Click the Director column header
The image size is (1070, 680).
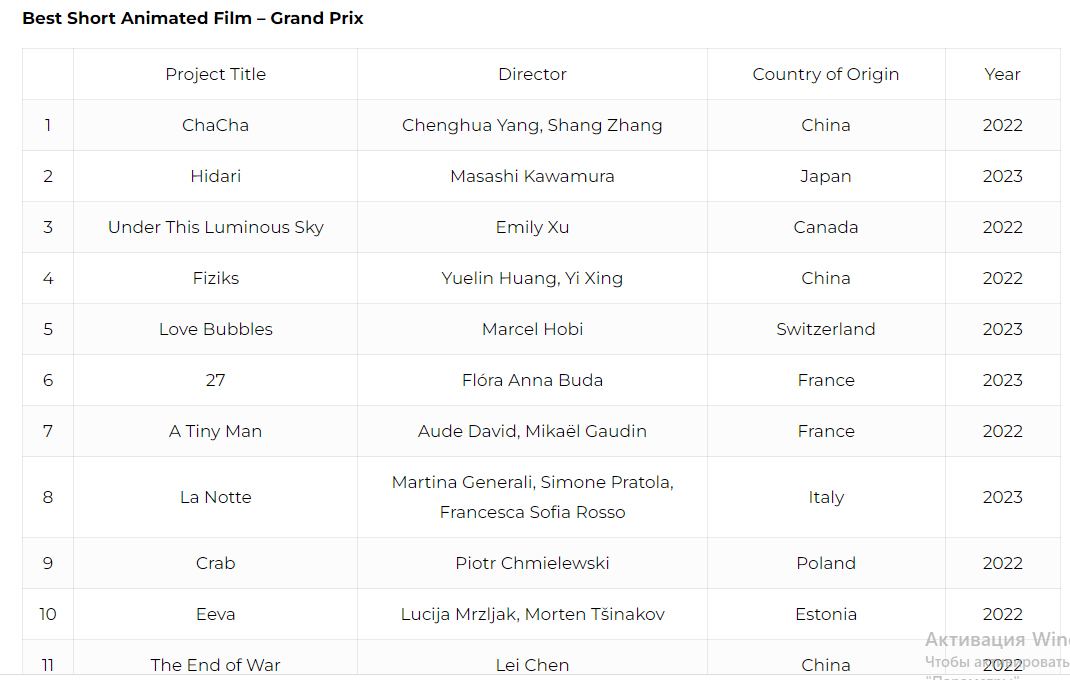tap(532, 74)
